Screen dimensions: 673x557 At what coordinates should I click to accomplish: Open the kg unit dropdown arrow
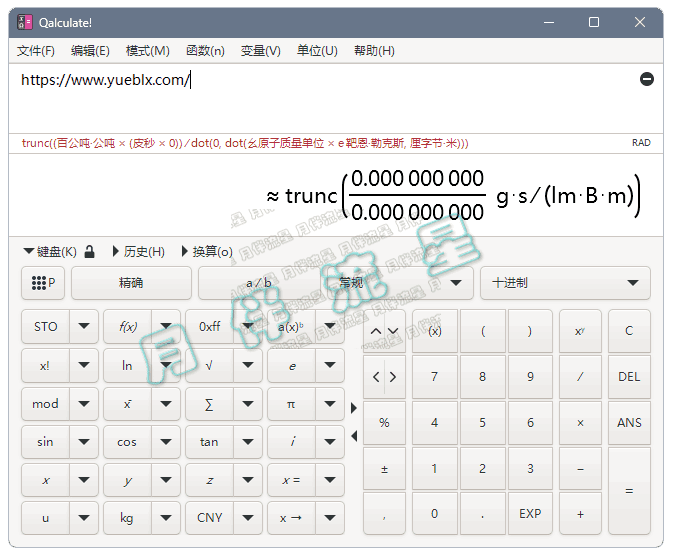166,518
